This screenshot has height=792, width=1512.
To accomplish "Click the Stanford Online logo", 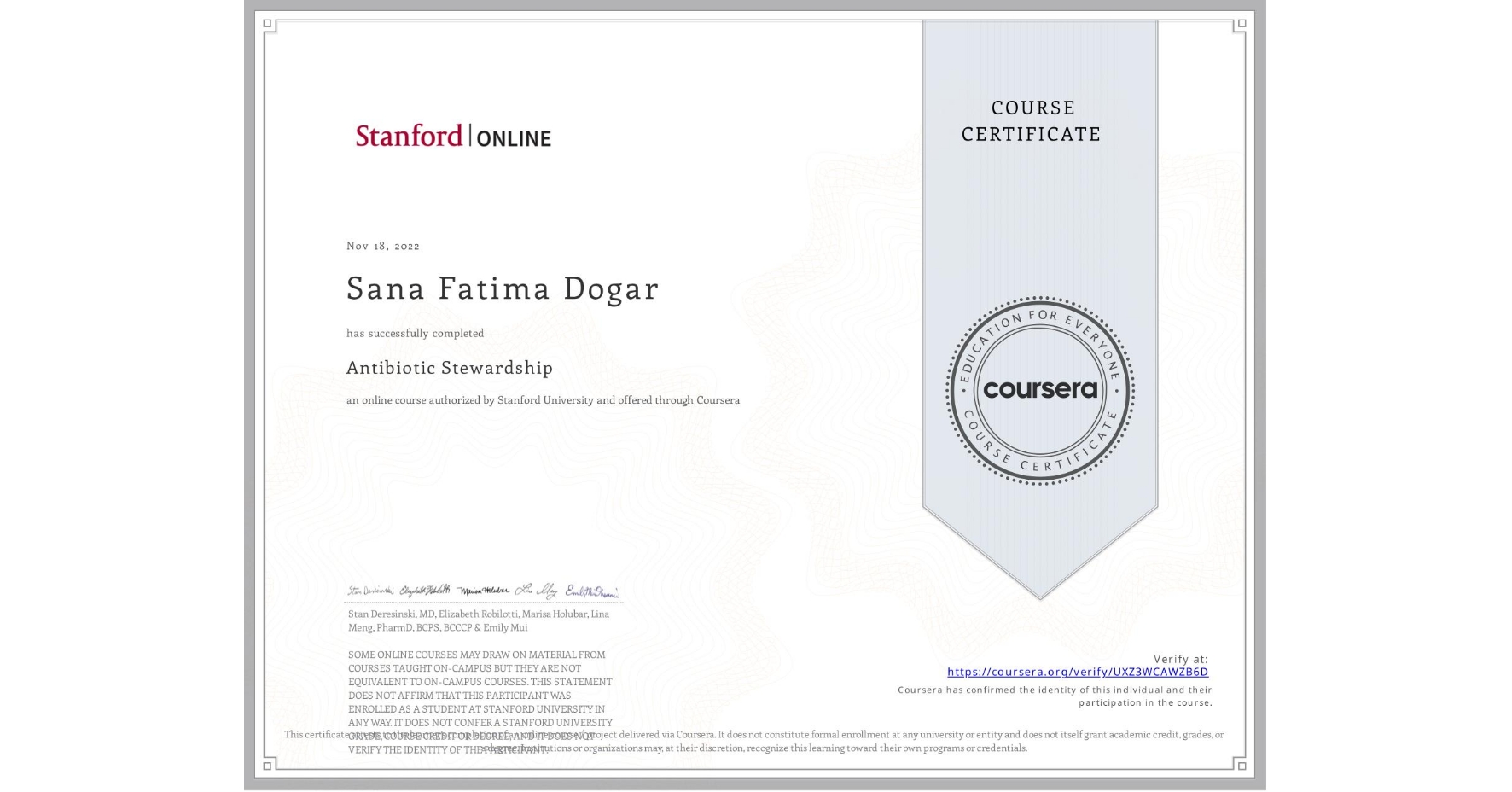I will (453, 136).
